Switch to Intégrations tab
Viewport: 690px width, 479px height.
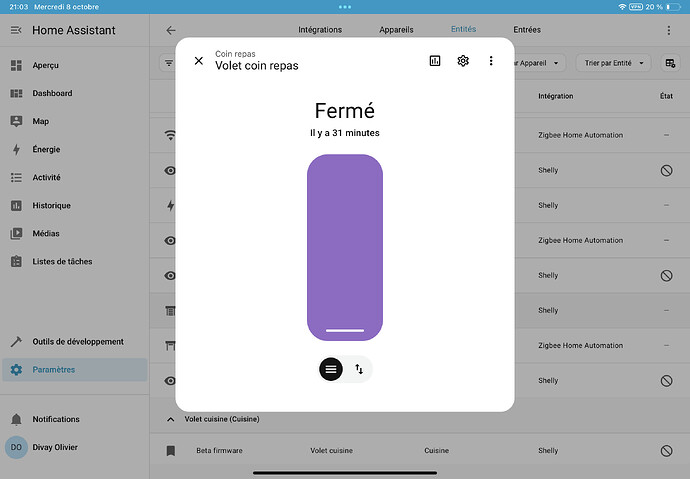(x=320, y=29)
